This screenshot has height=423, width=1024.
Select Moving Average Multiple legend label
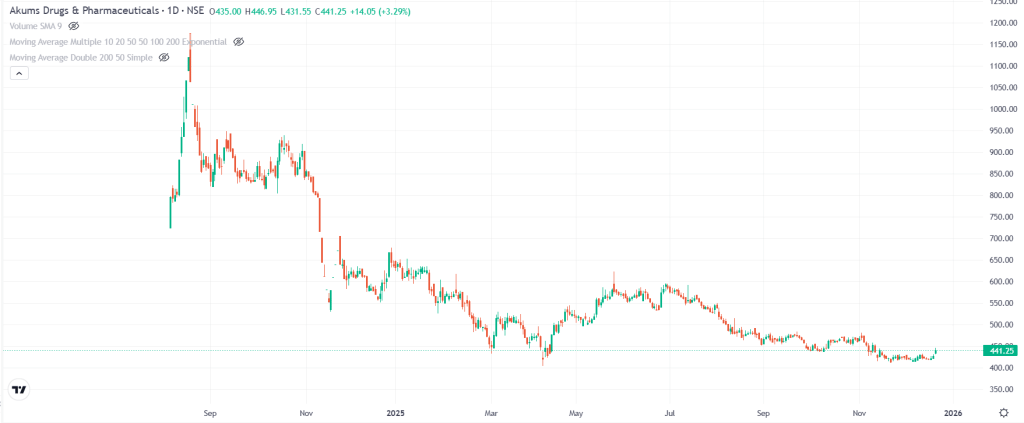coord(118,42)
